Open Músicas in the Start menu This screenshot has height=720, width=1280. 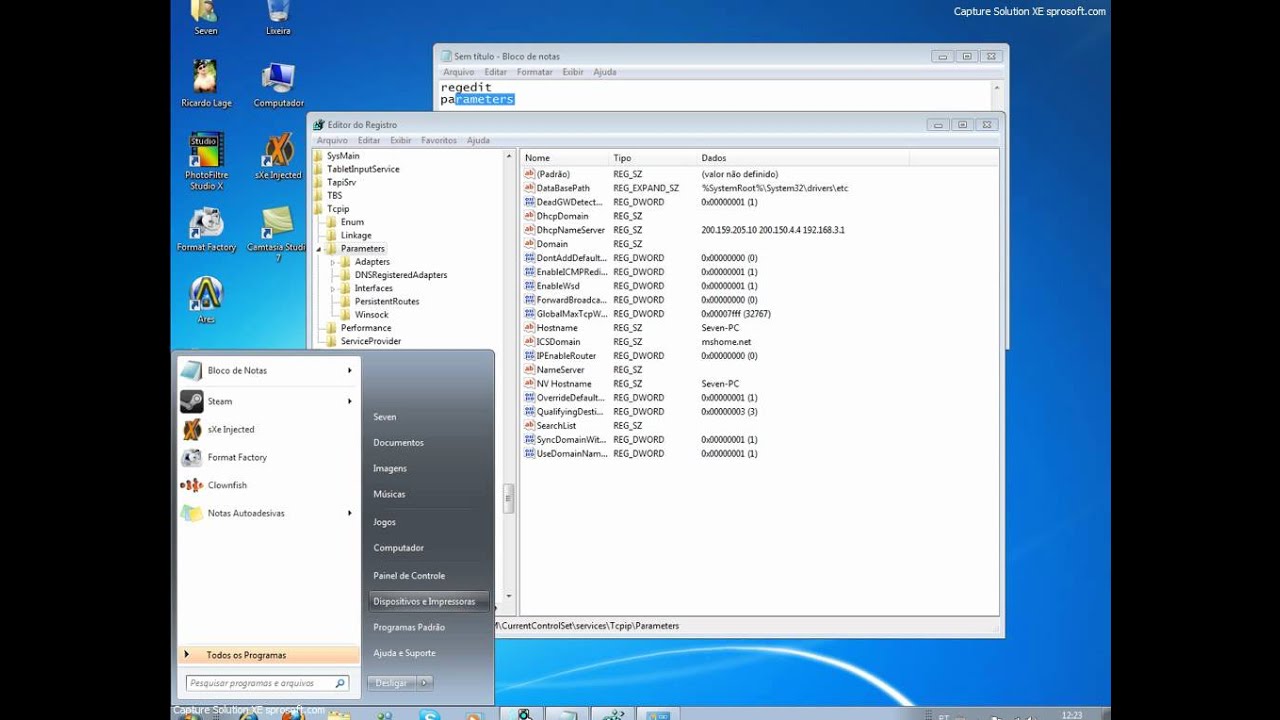(x=389, y=494)
